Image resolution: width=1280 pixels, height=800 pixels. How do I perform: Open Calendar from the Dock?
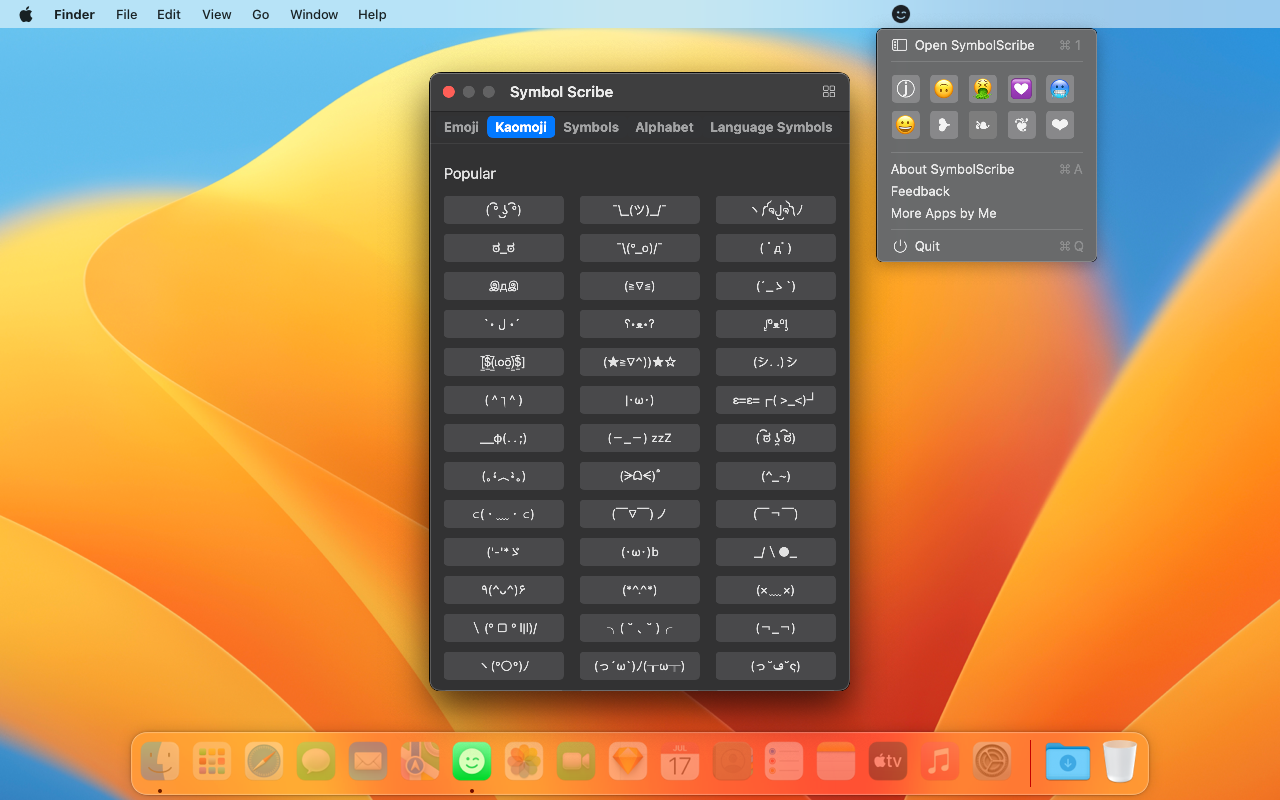coord(680,762)
